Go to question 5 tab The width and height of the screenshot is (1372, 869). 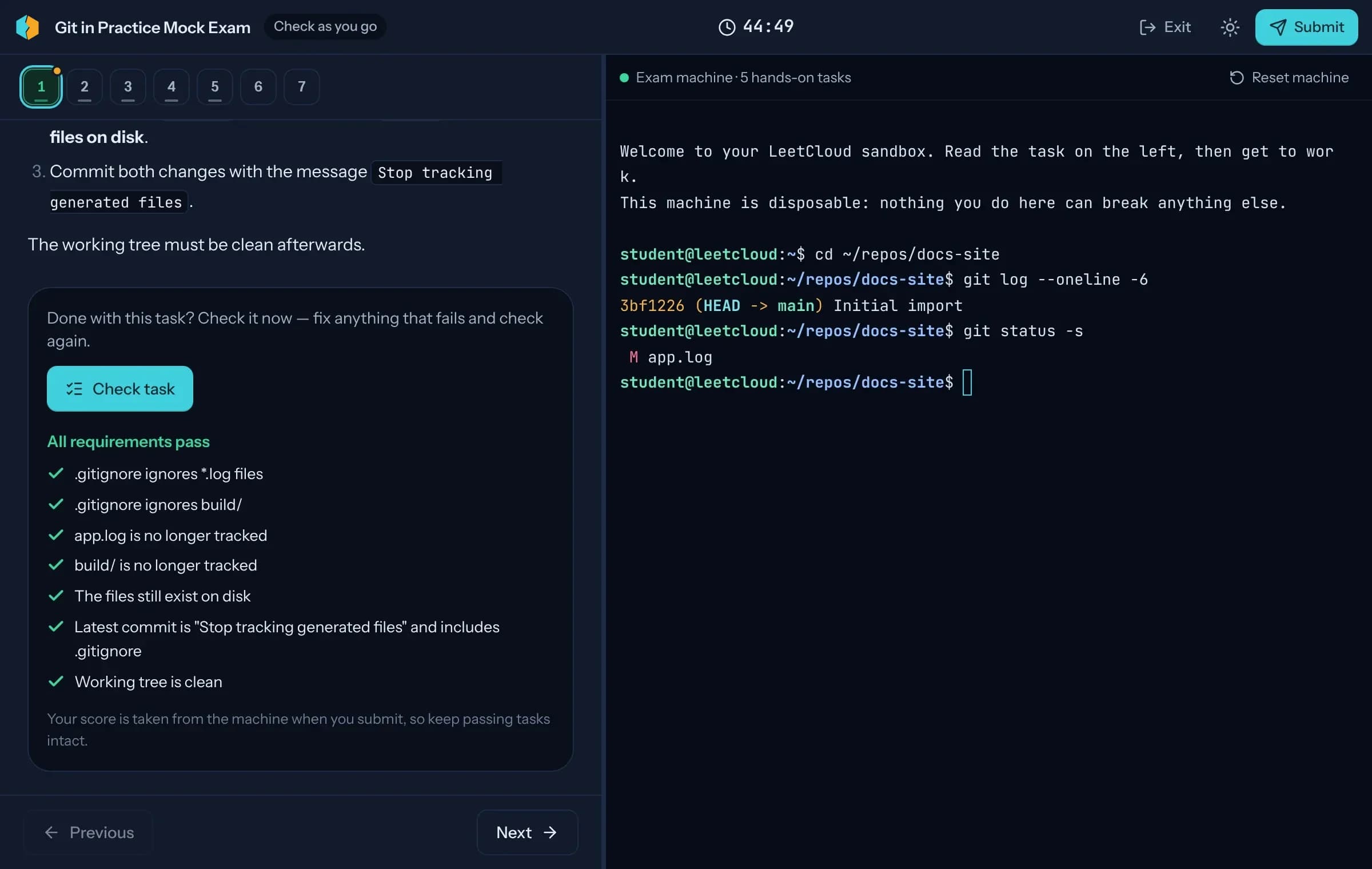(x=215, y=86)
